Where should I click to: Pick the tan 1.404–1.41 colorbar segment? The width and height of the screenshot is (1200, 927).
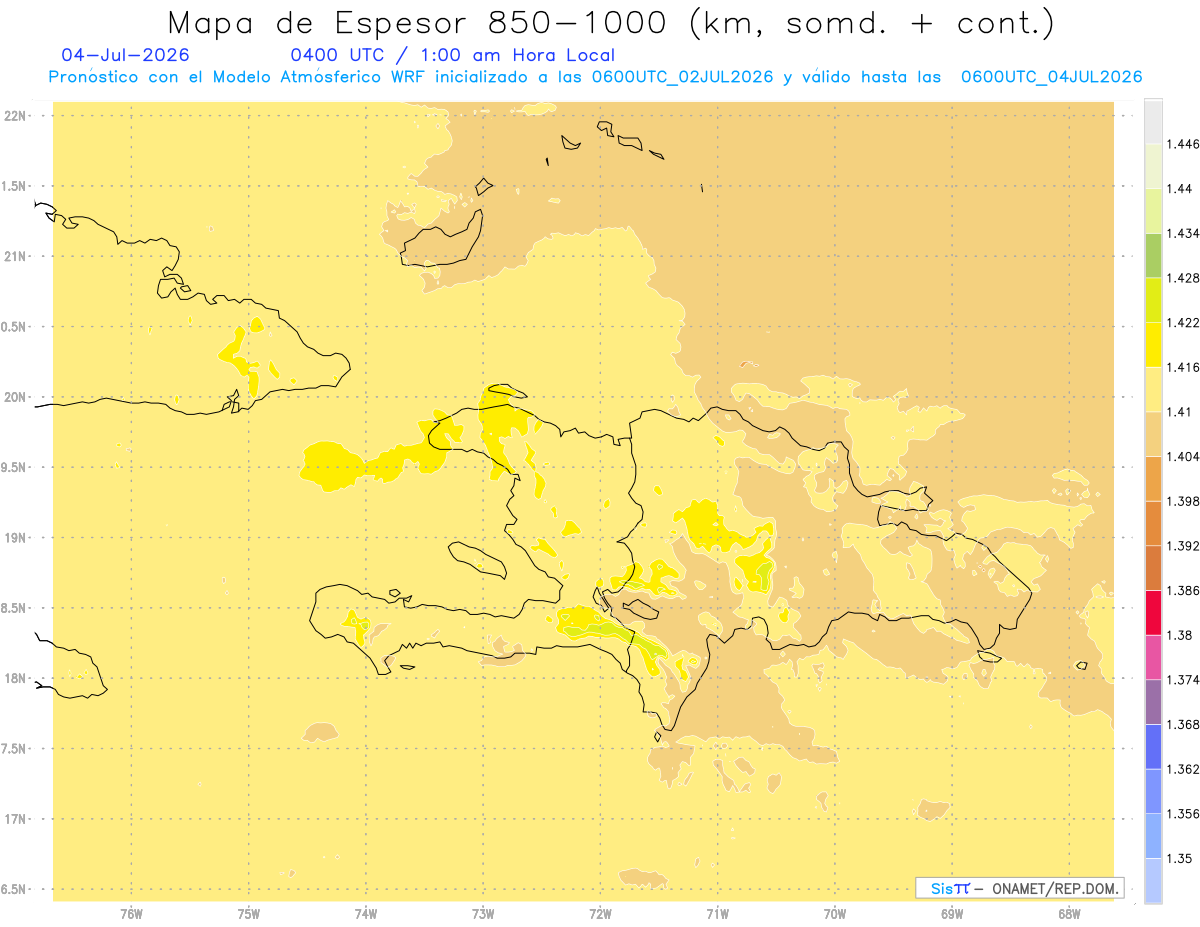pos(1153,433)
